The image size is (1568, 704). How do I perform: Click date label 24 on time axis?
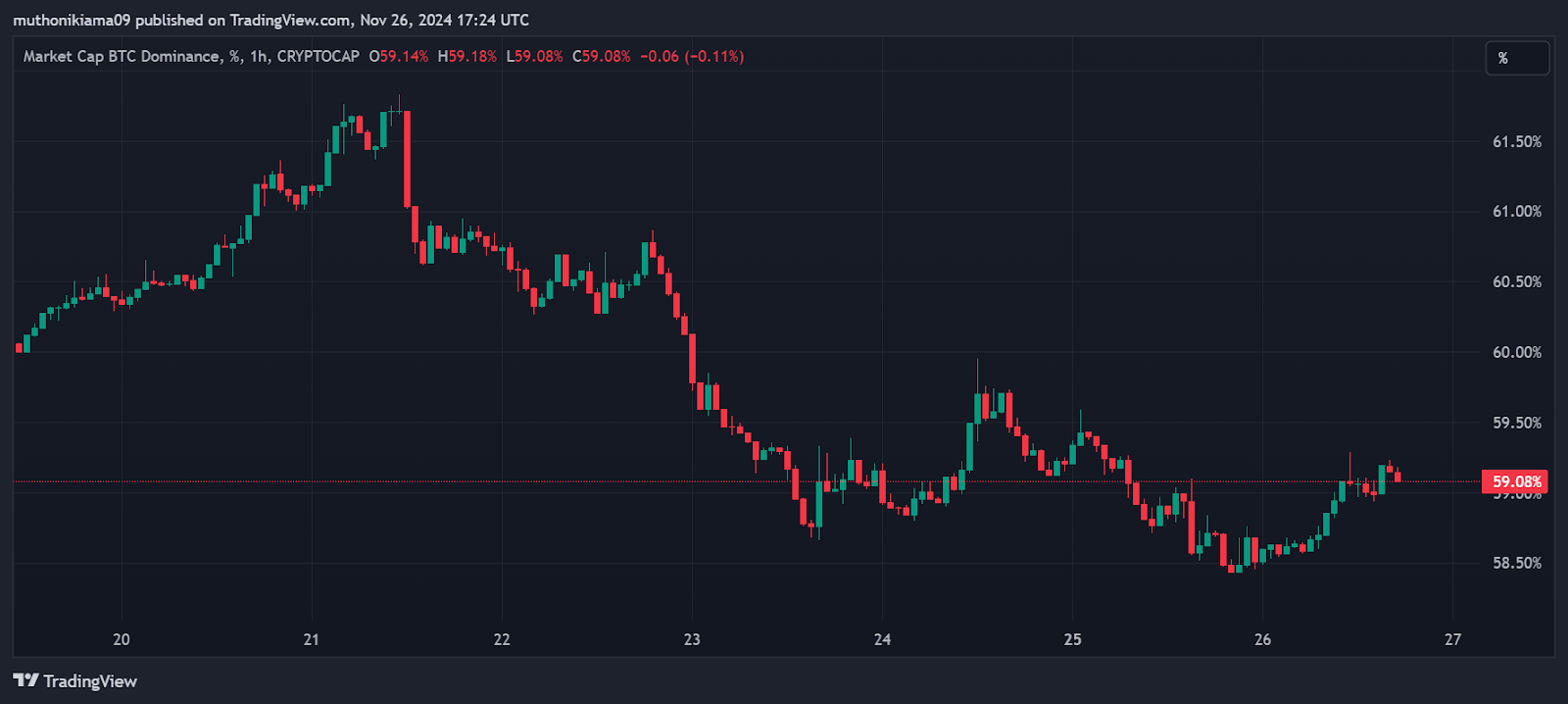(x=882, y=639)
